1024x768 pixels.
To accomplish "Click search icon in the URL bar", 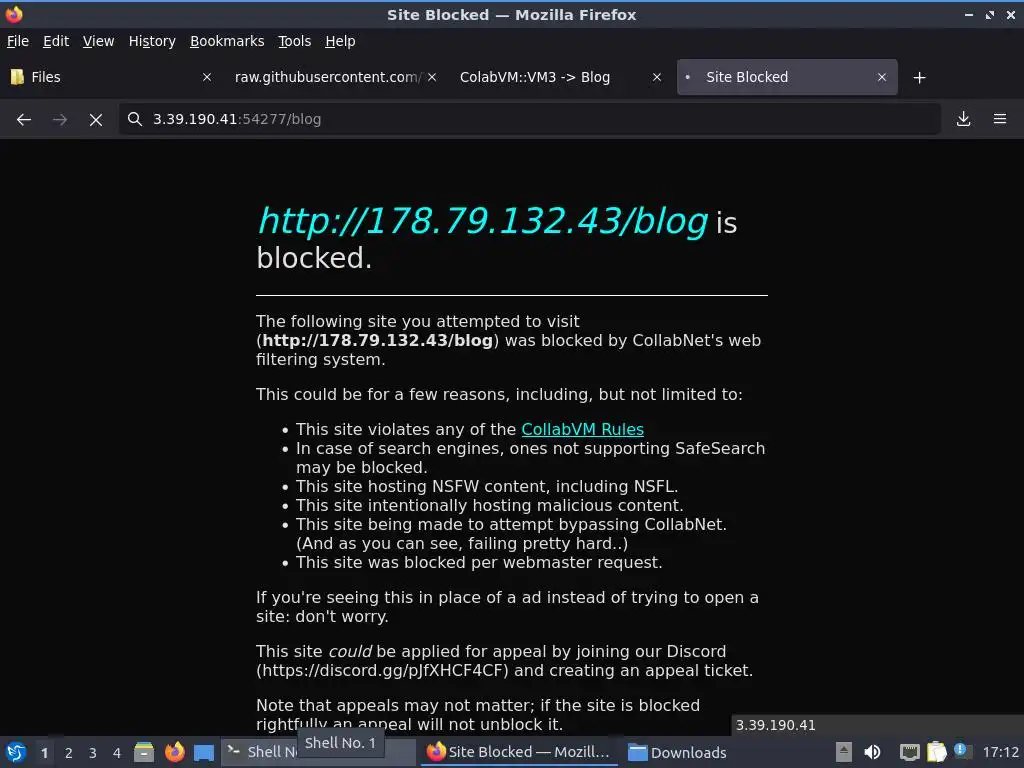I will point(135,119).
